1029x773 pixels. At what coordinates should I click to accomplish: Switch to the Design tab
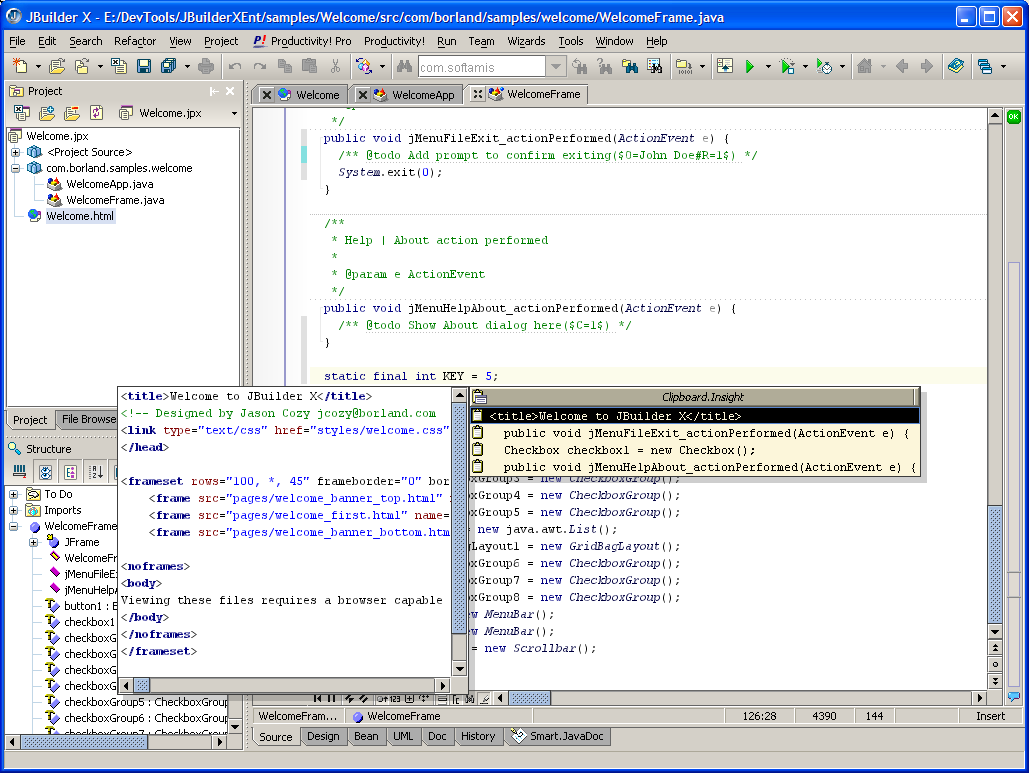pos(323,736)
